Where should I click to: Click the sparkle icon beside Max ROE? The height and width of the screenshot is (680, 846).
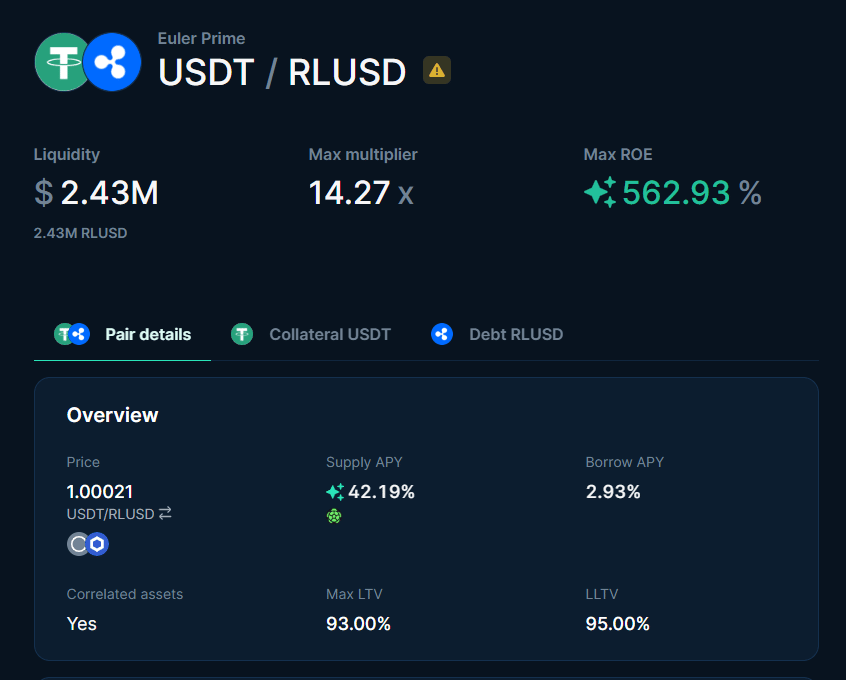[601, 192]
